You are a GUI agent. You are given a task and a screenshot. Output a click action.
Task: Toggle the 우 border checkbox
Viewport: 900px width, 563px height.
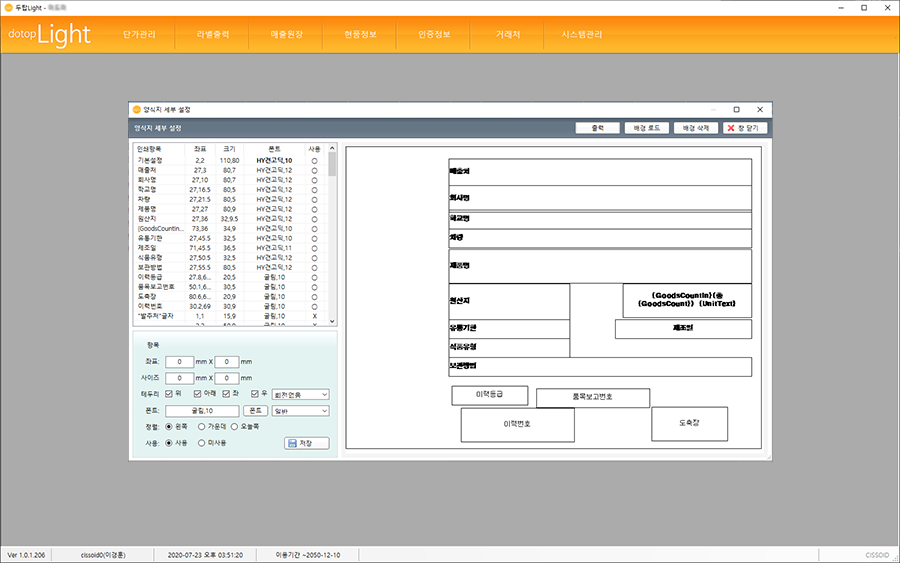coord(255,394)
